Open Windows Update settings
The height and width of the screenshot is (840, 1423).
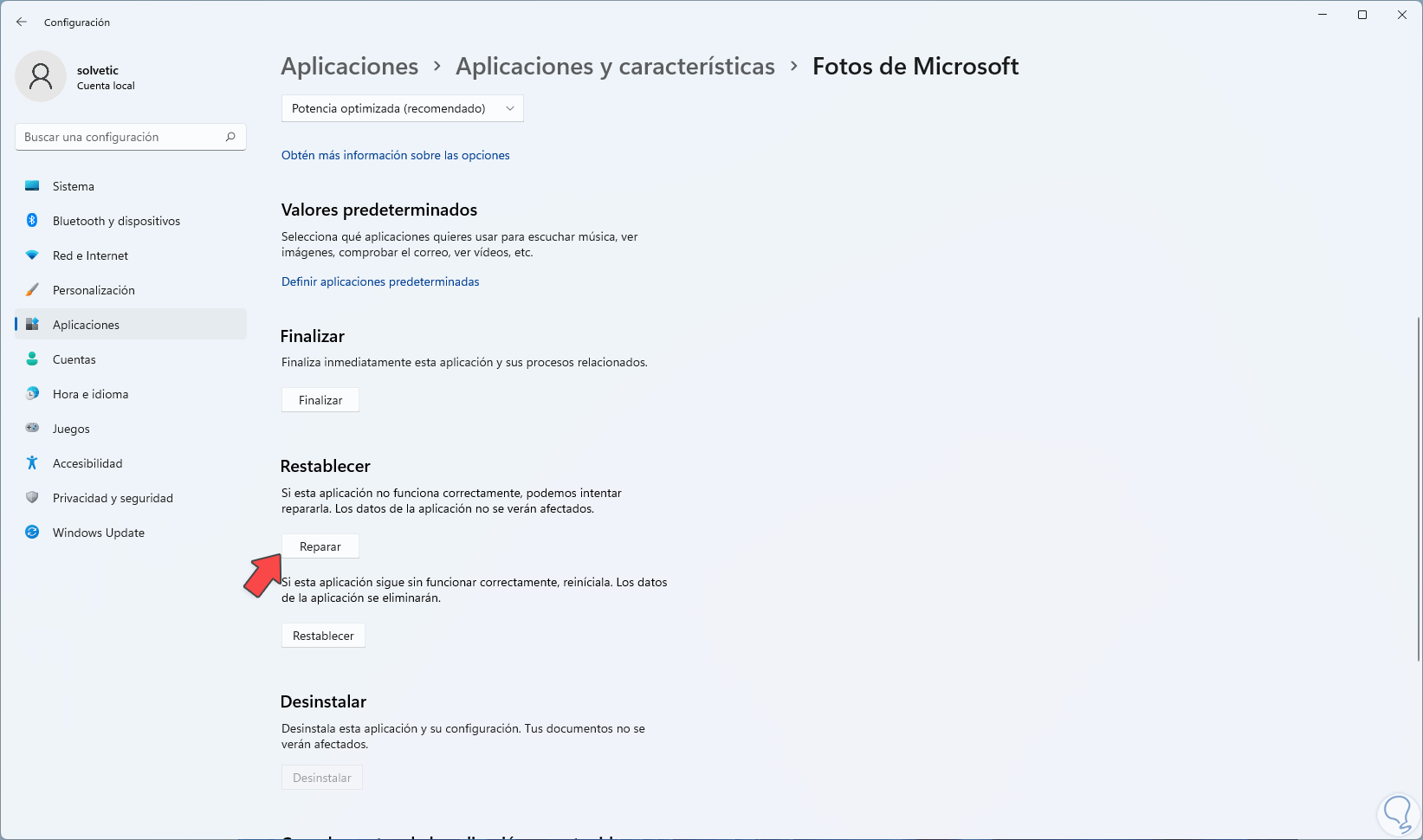pos(131,533)
